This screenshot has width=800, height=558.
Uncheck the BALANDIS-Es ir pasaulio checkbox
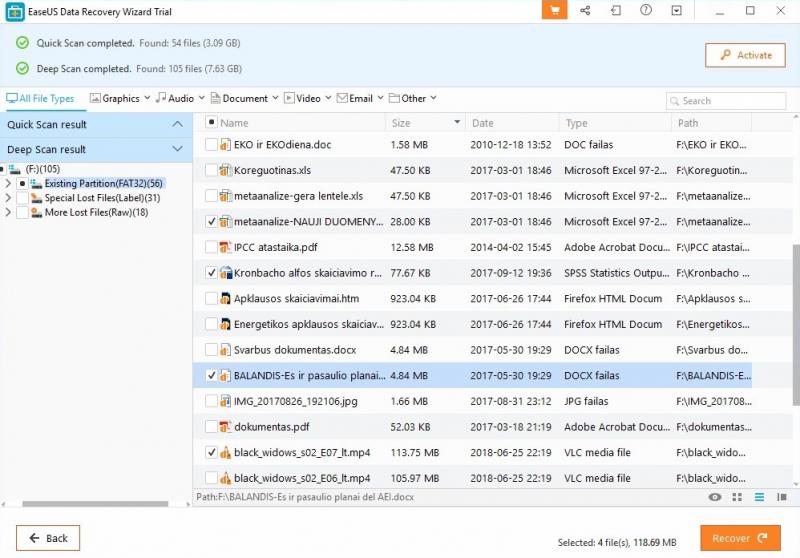(x=211, y=376)
